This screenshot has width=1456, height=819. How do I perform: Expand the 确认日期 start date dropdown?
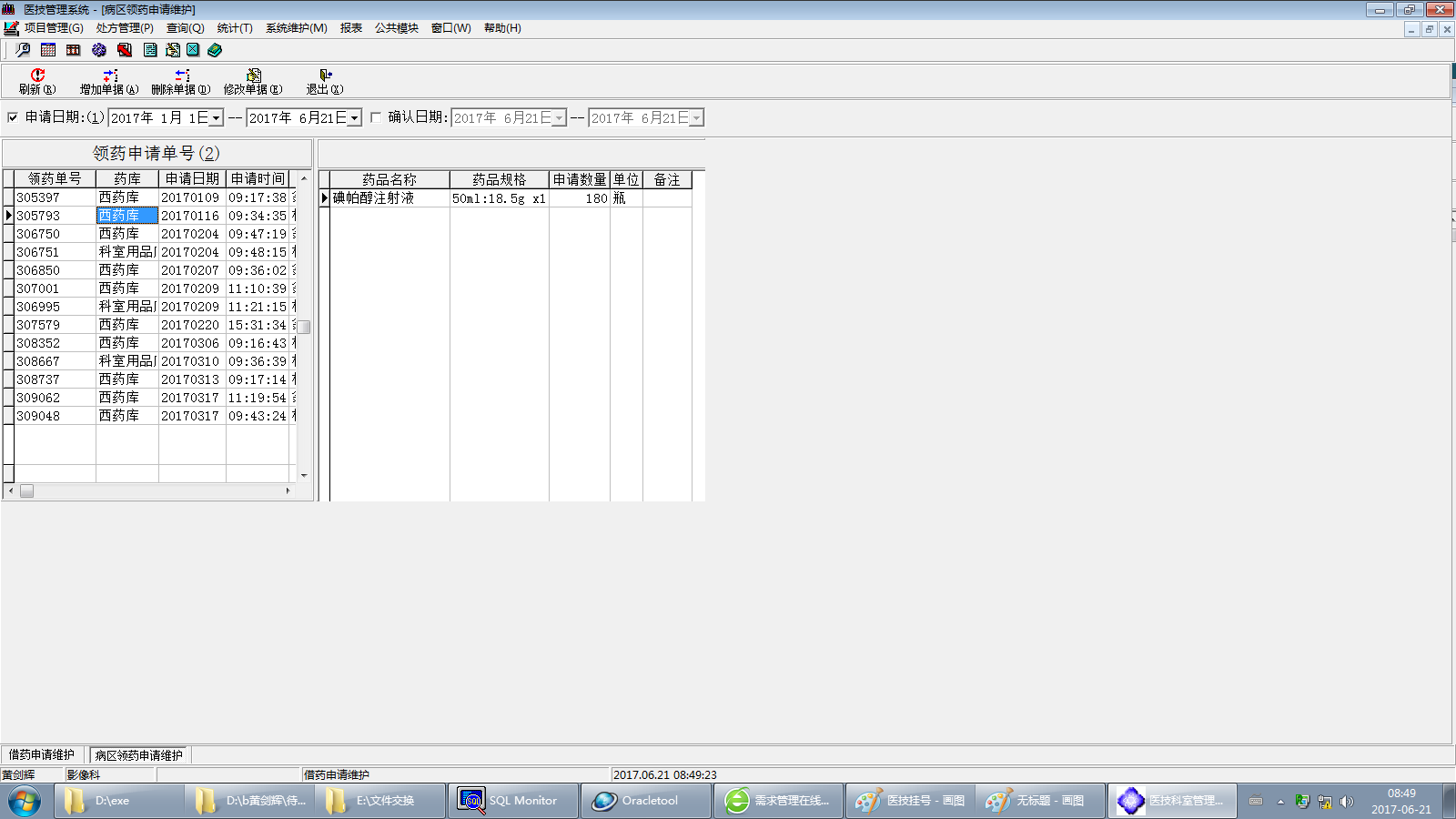coord(559,118)
